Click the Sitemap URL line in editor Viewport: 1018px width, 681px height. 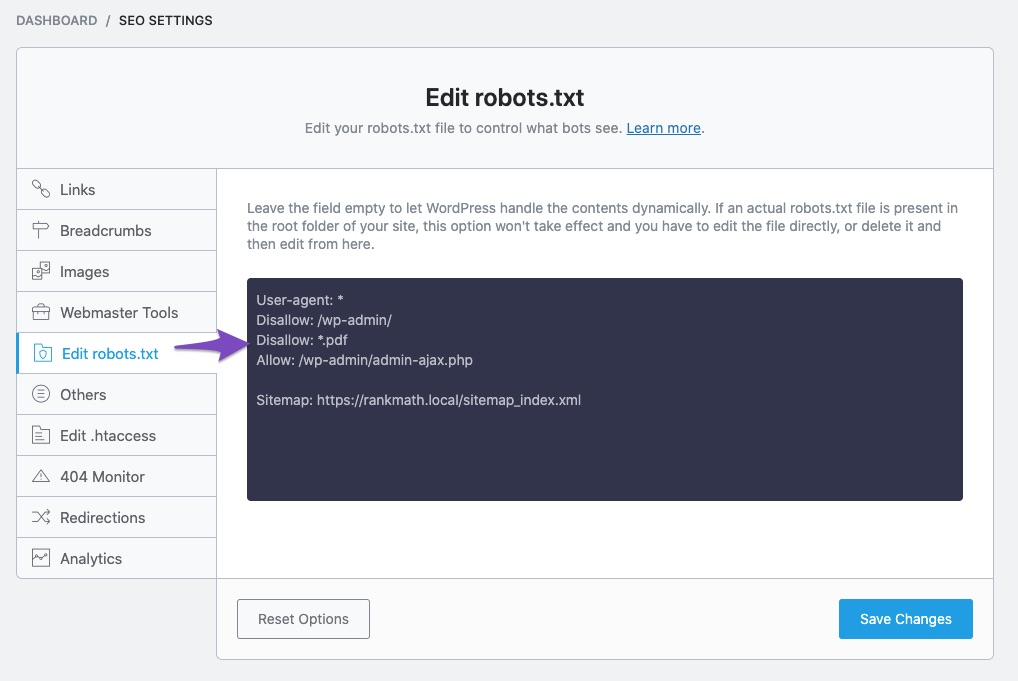[418, 400]
